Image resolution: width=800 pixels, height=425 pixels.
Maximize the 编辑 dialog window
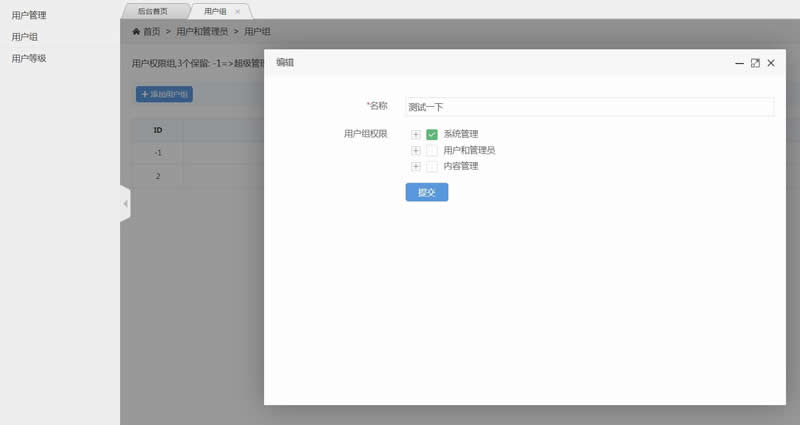pos(755,63)
